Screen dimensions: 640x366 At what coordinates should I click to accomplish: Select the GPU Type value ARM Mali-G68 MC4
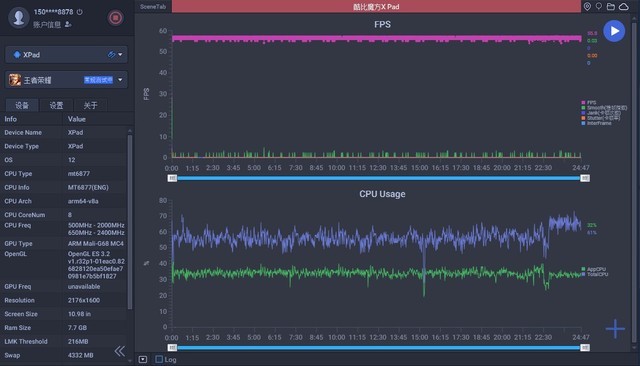click(x=96, y=243)
